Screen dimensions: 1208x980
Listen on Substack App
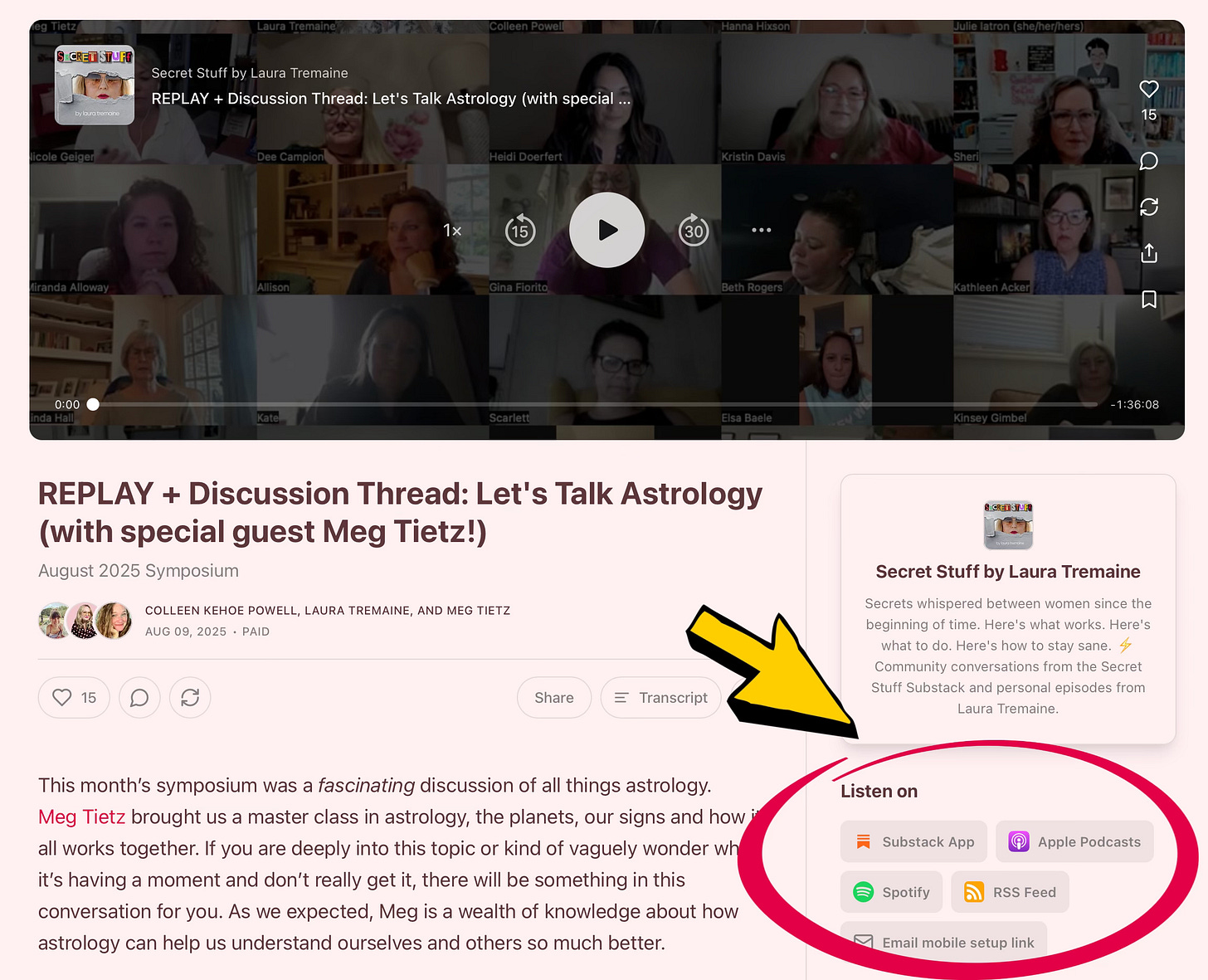[x=913, y=841]
